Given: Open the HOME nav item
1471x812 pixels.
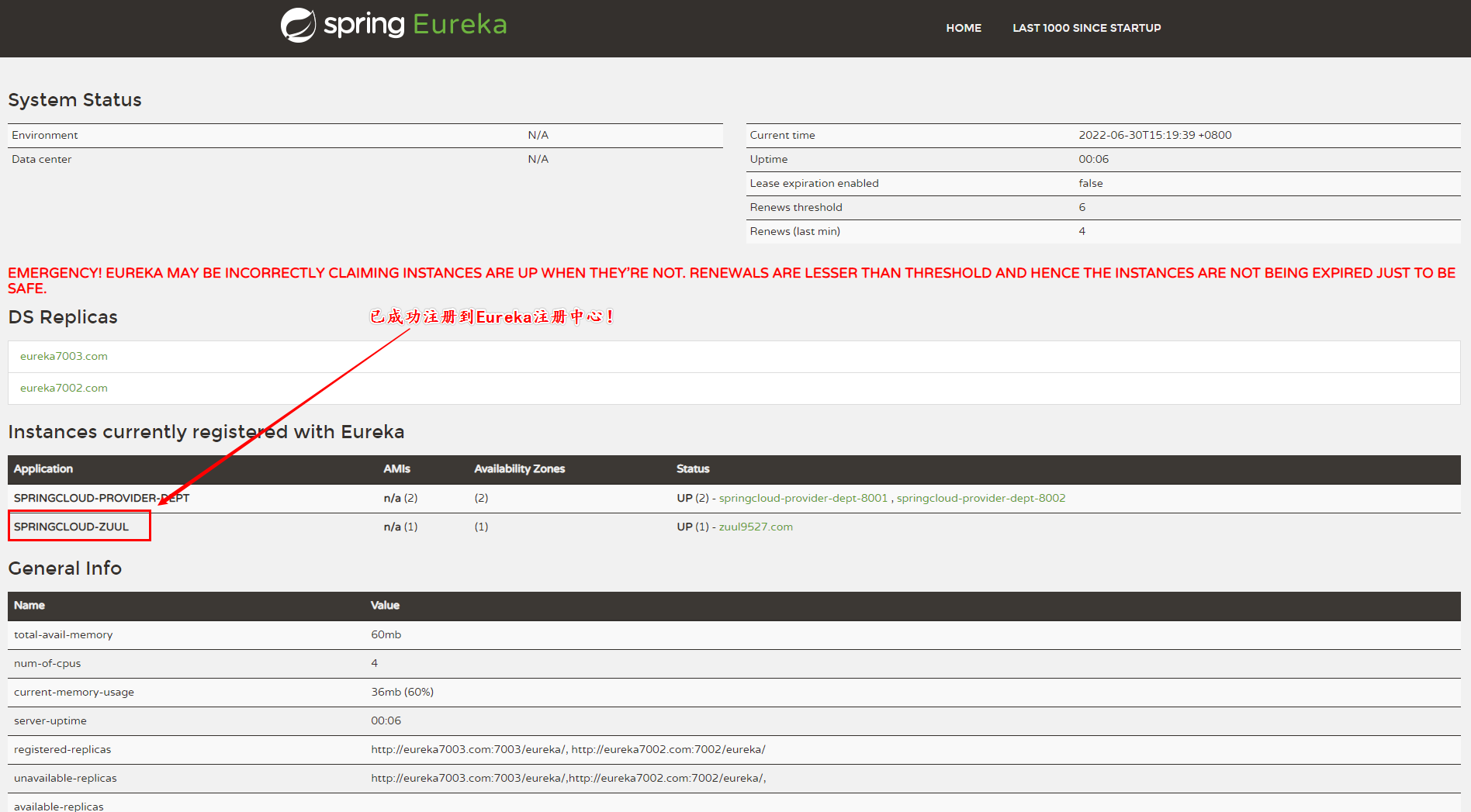Looking at the screenshot, I should [964, 28].
